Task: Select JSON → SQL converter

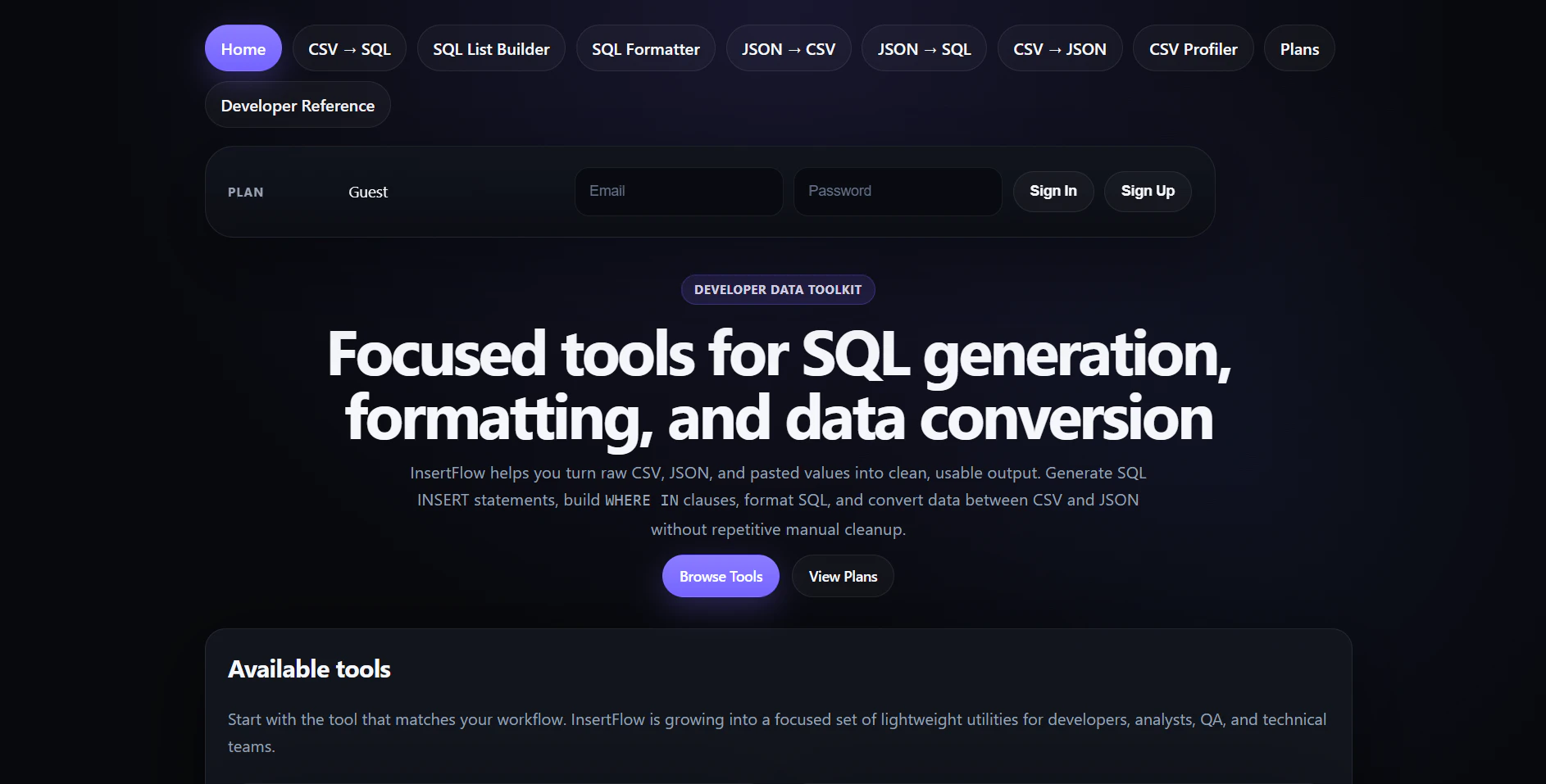Action: click(x=924, y=48)
